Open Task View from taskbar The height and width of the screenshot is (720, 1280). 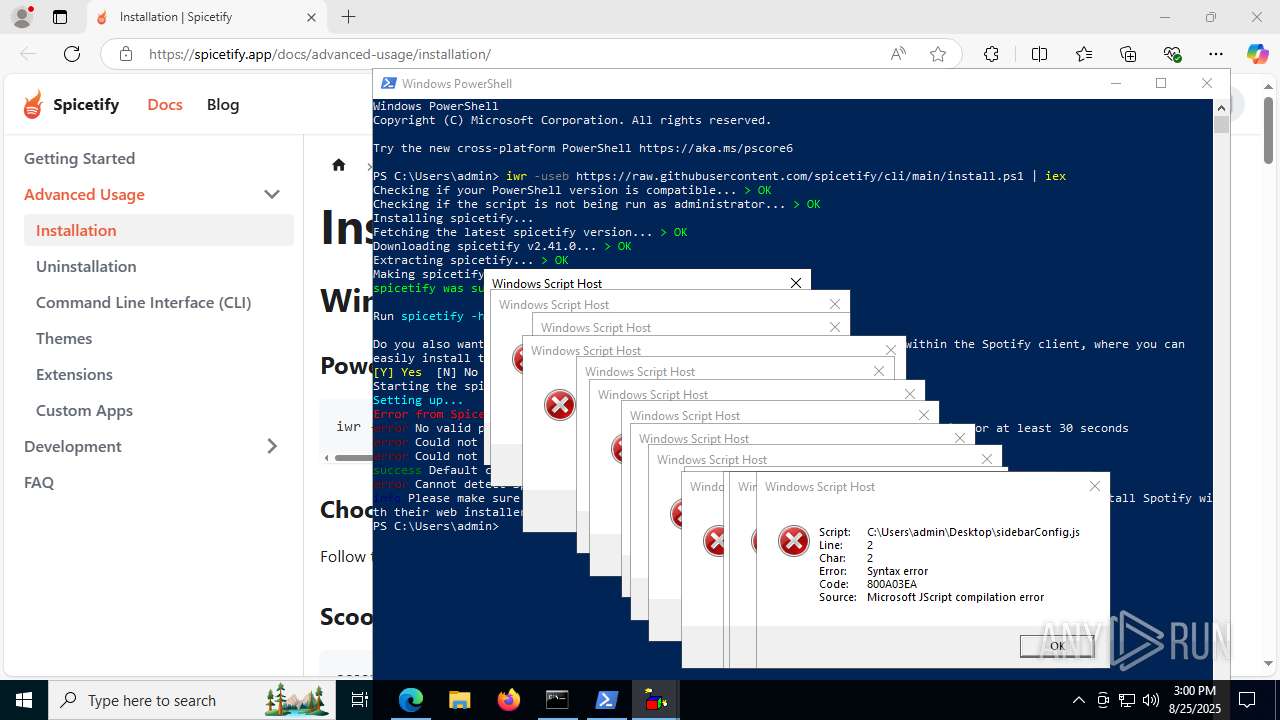click(x=361, y=700)
